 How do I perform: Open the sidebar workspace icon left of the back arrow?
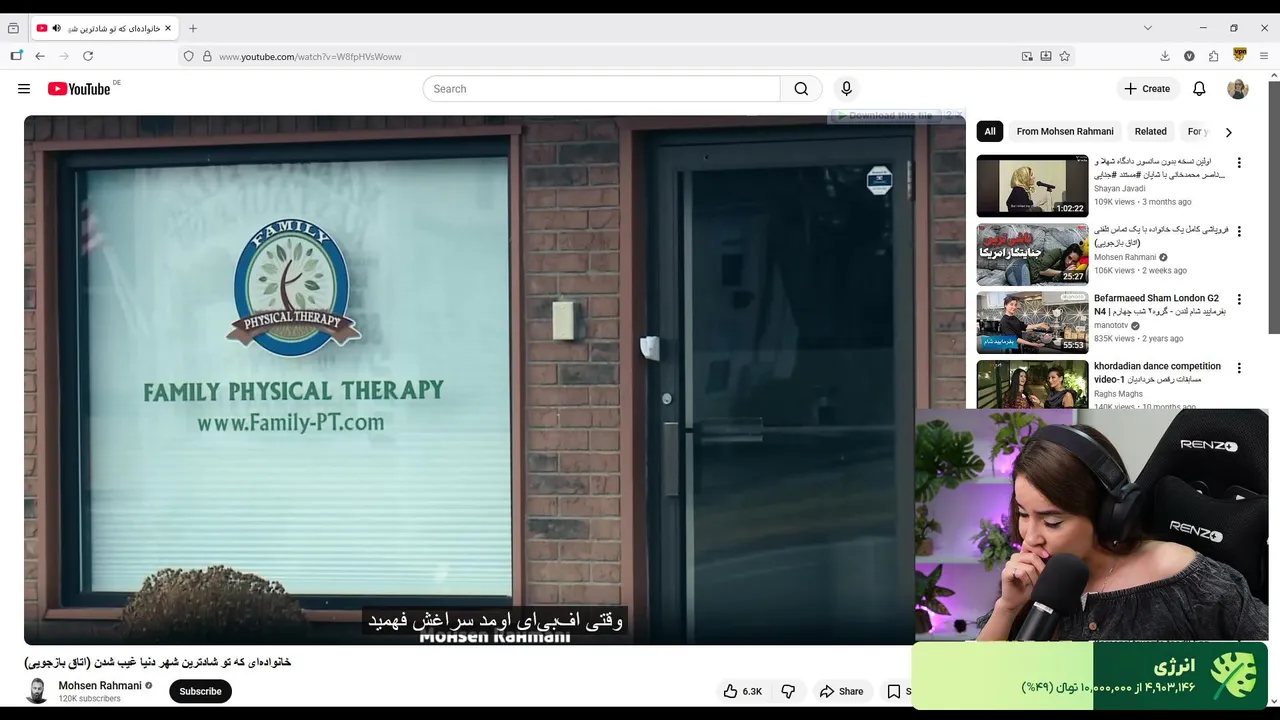click(16, 56)
